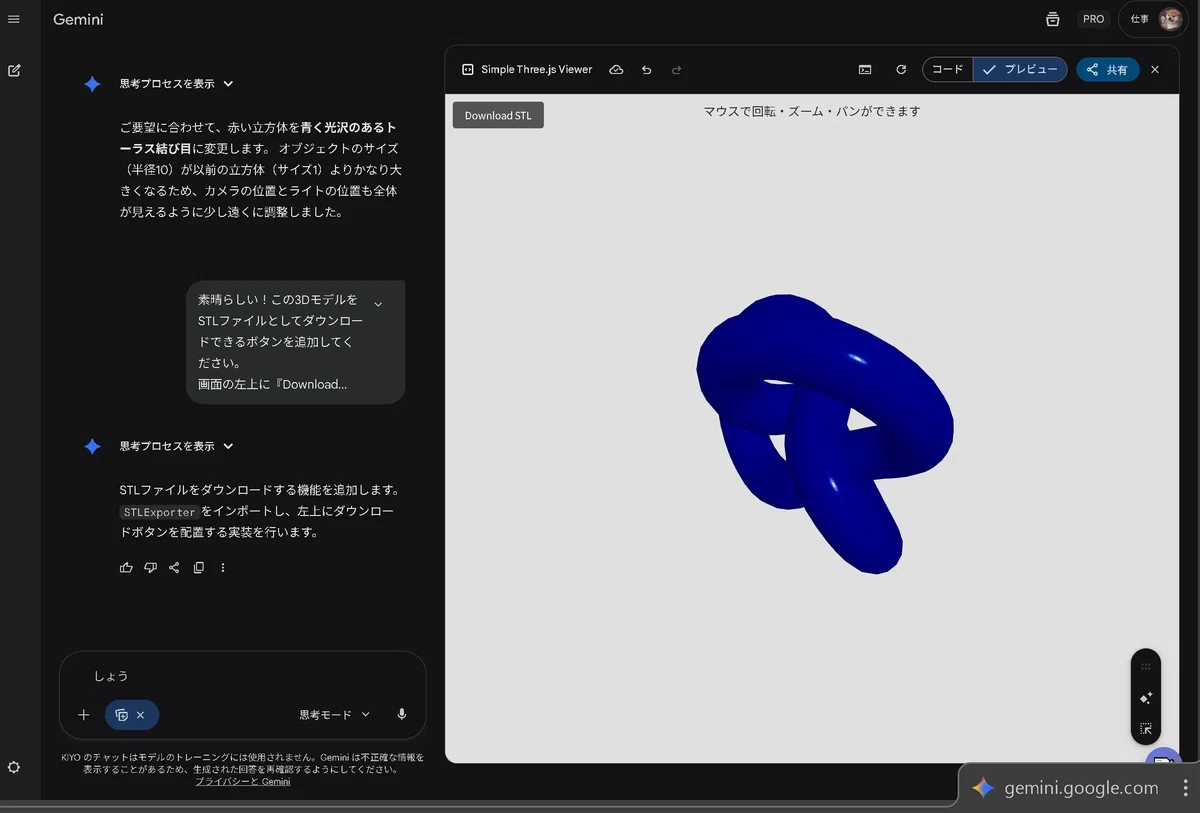1200x813 pixels.
Task: Expand the second 思考プロセスを表示 section
Action: [x=176, y=446]
